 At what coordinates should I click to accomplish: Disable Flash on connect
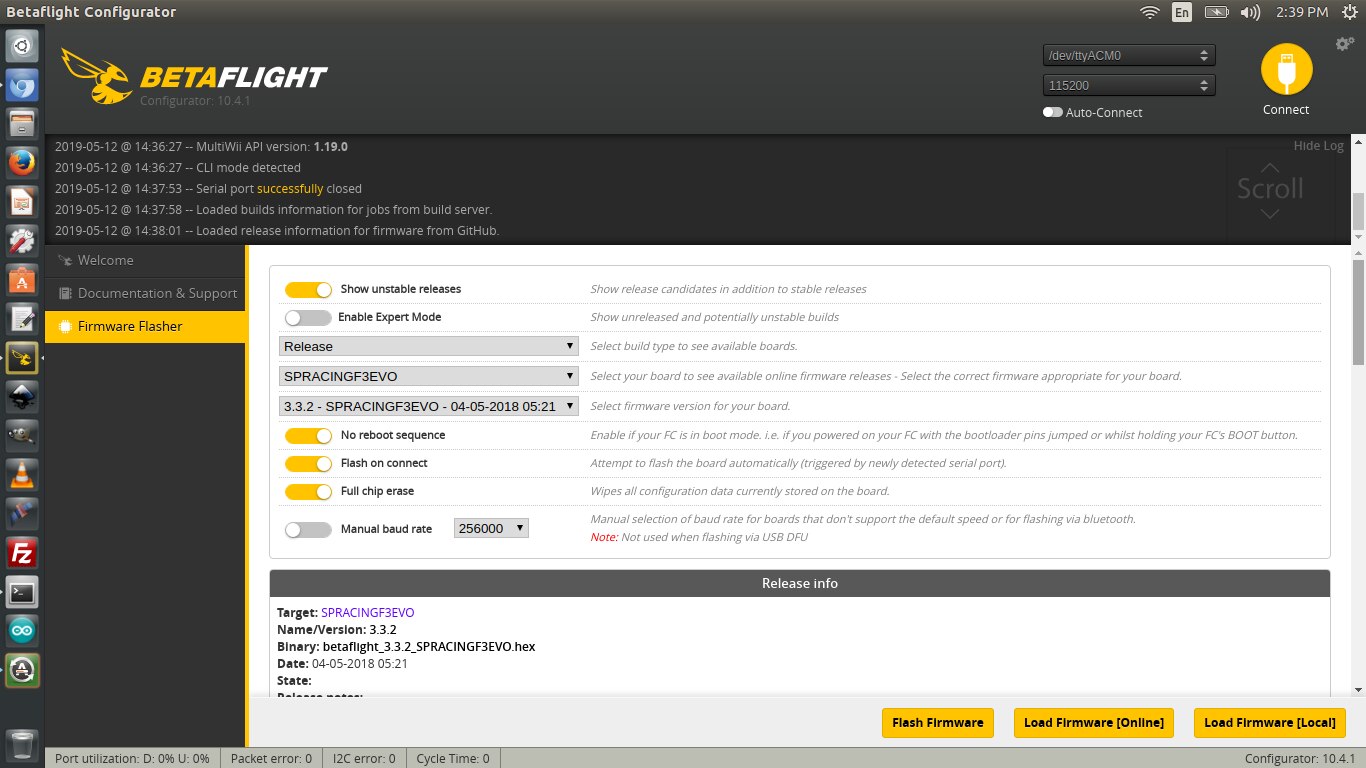[308, 463]
